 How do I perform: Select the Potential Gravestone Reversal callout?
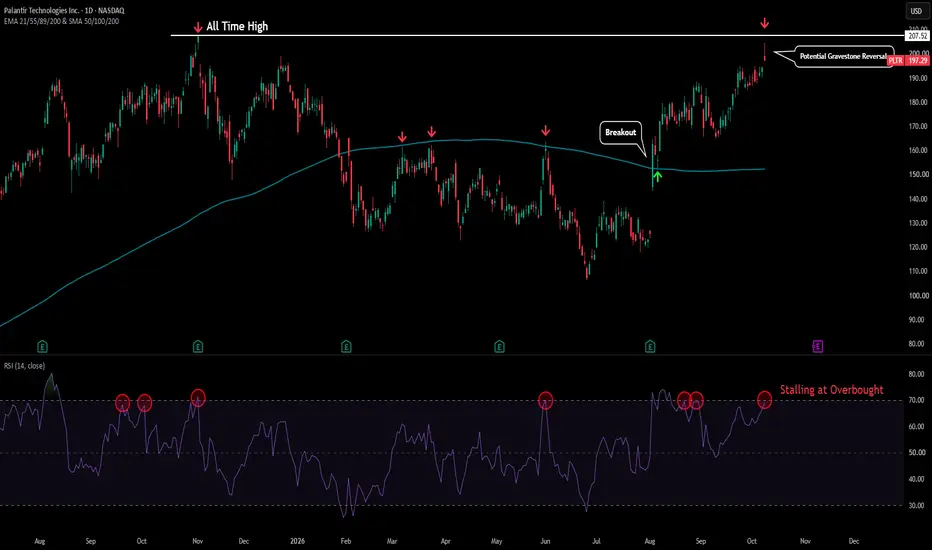[x=843, y=56]
